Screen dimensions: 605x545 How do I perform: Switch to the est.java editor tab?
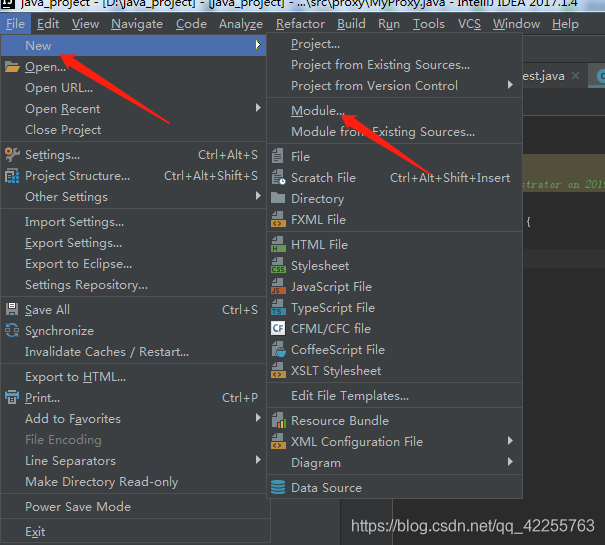[x=544, y=76]
